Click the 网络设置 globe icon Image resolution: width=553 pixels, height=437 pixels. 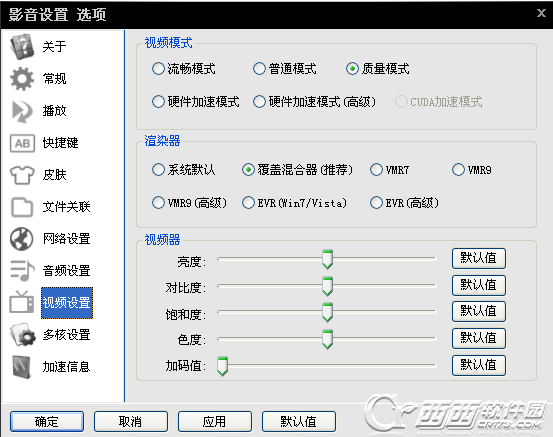[22, 239]
